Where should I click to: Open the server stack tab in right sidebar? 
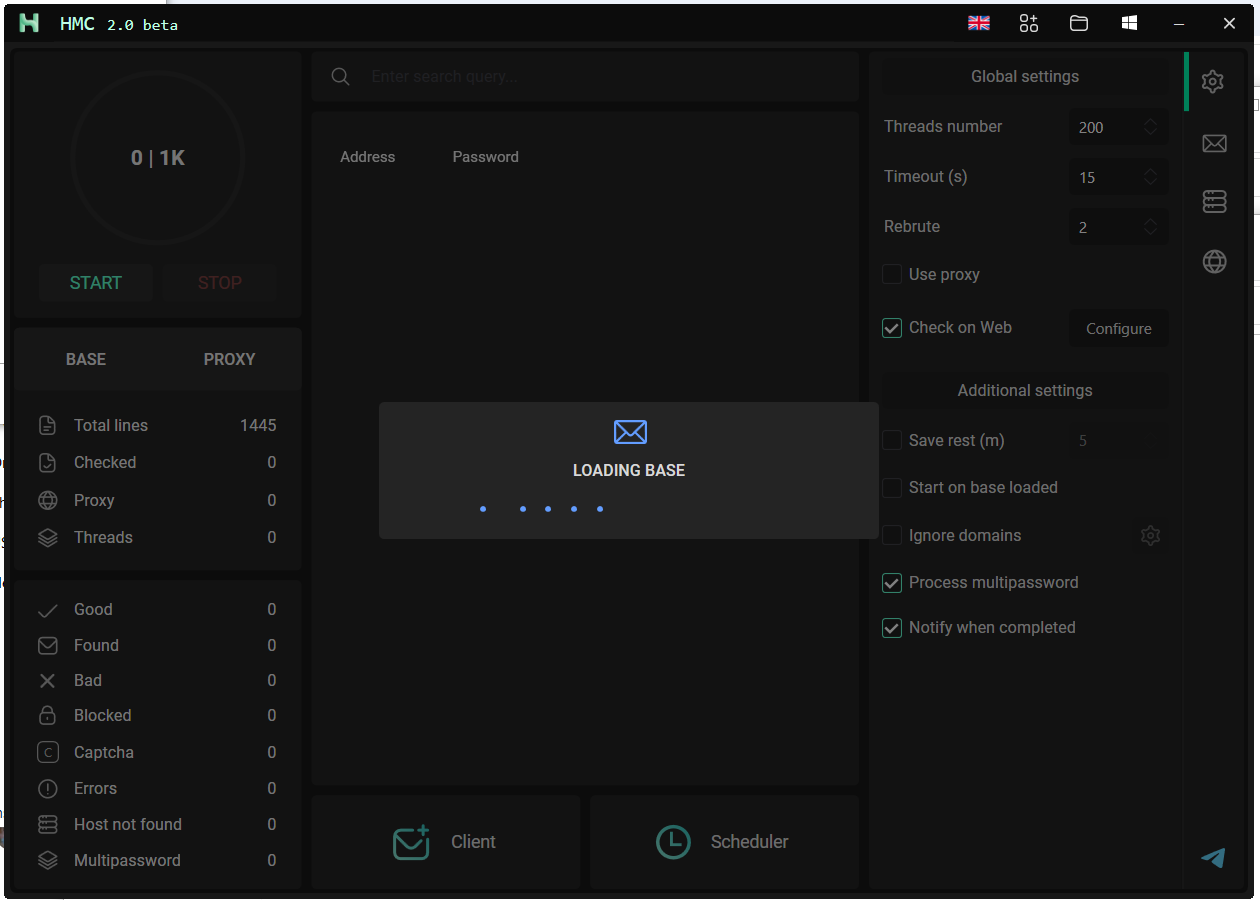[1214, 202]
